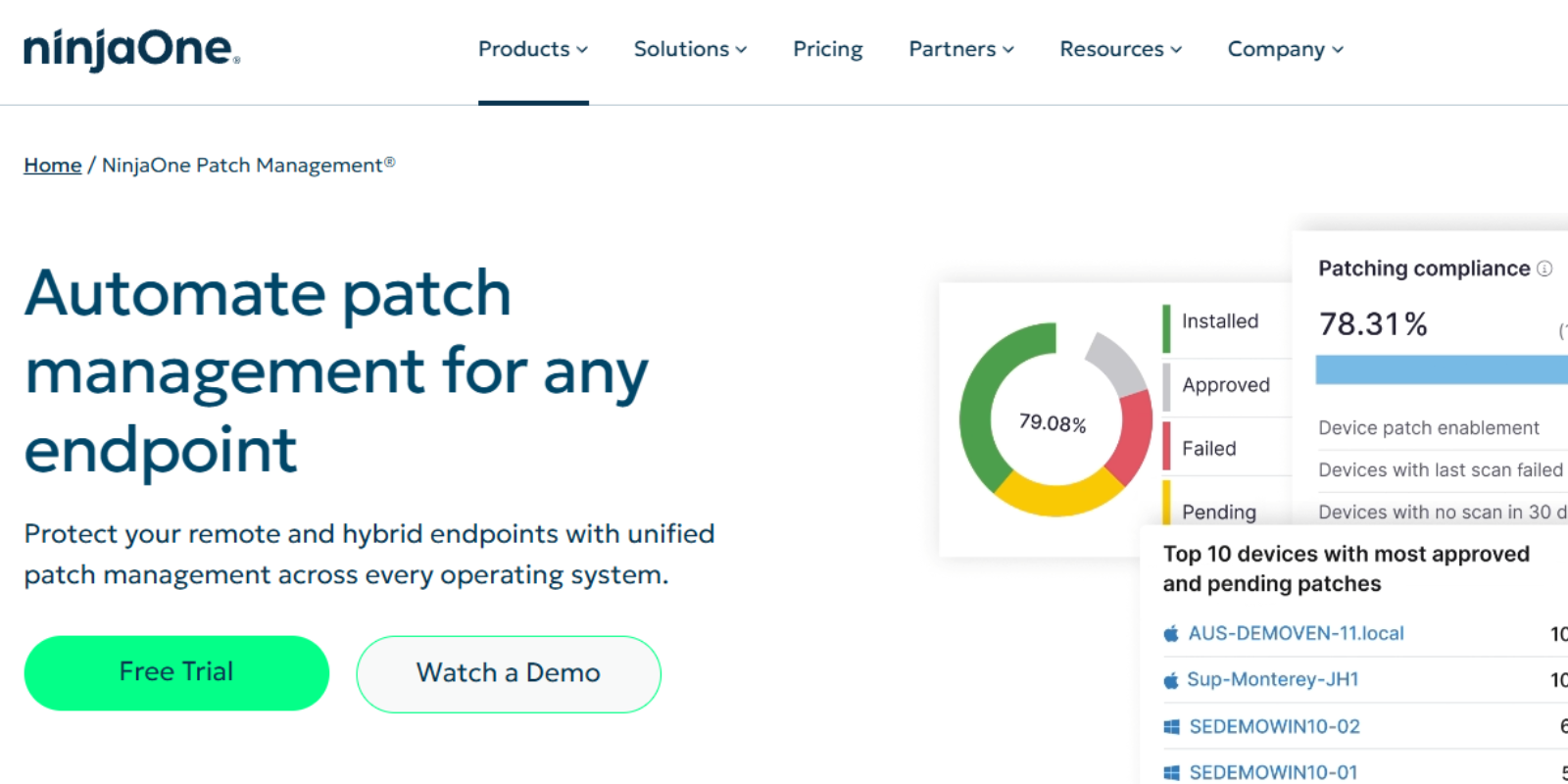Expand the Partners chevron arrow
Screen dimensions: 1568x784
[1008, 50]
